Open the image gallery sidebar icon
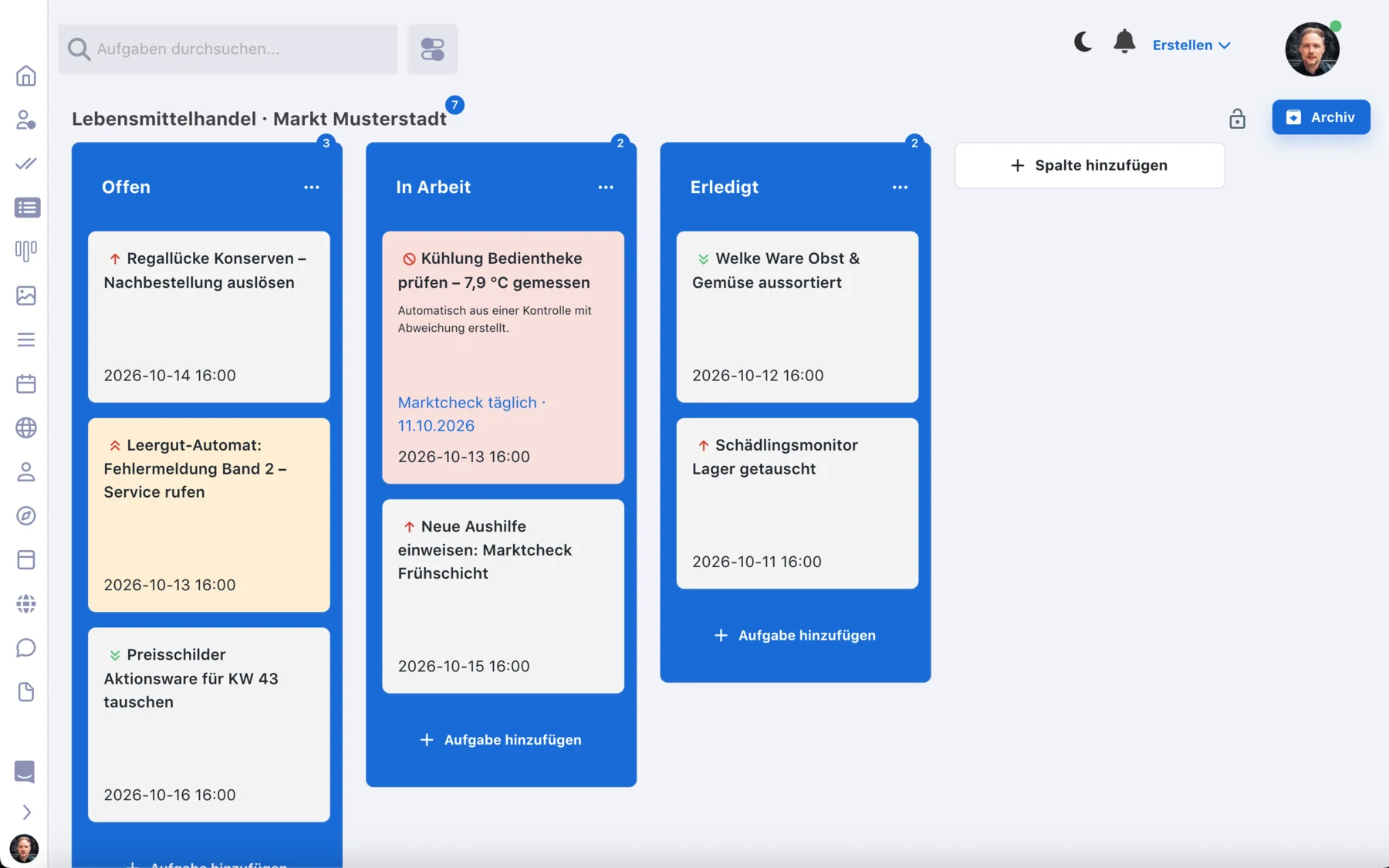The width and height of the screenshot is (1389, 868). click(x=26, y=296)
